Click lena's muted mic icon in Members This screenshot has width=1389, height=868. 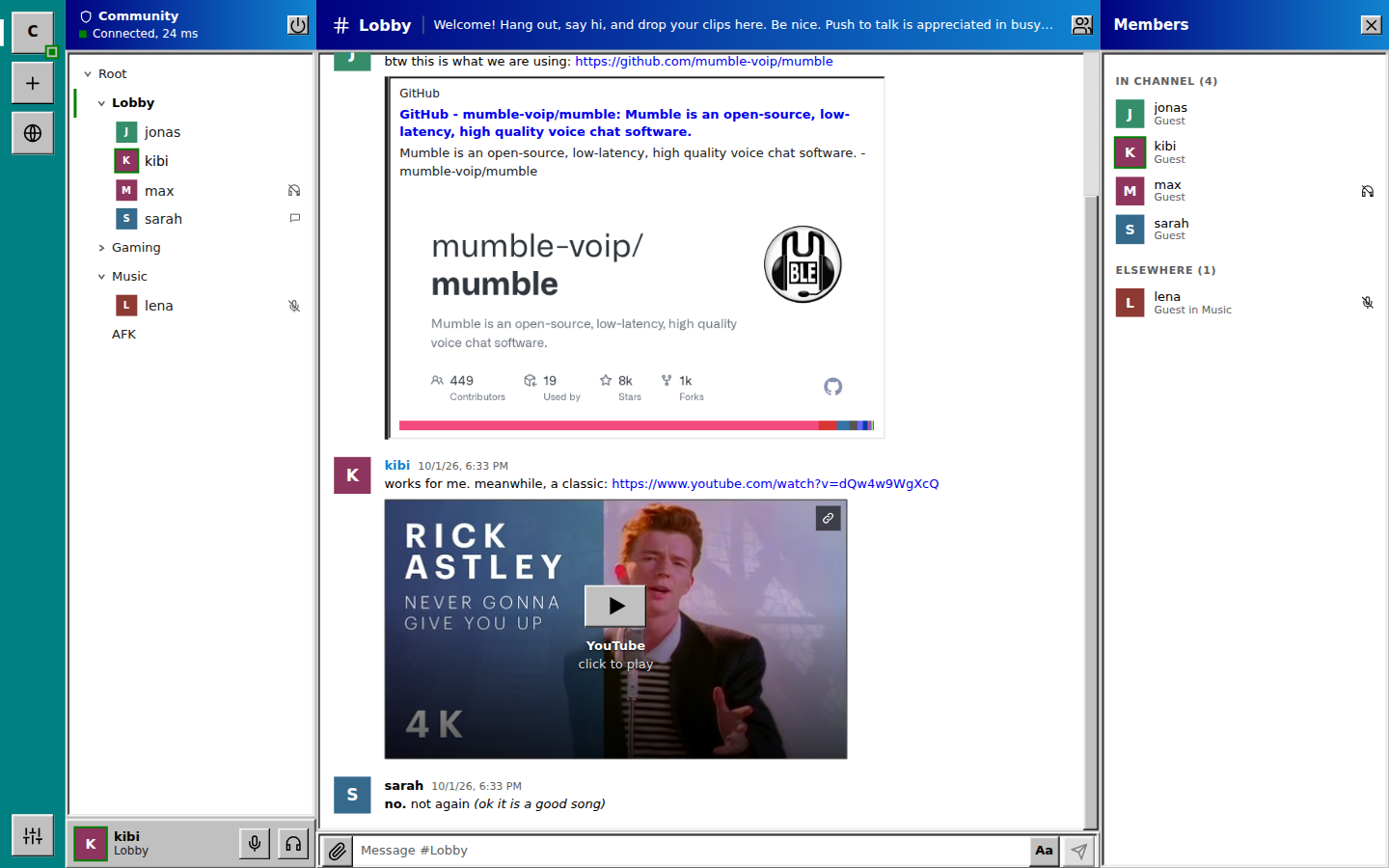tap(1368, 303)
